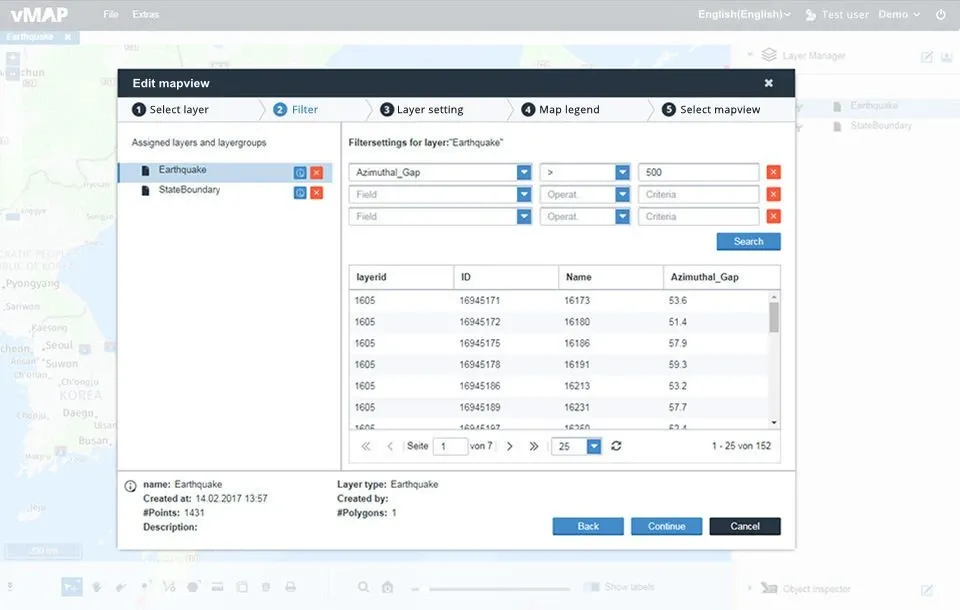
Task: Toggle the Show labels checkbox
Action: [x=591, y=587]
